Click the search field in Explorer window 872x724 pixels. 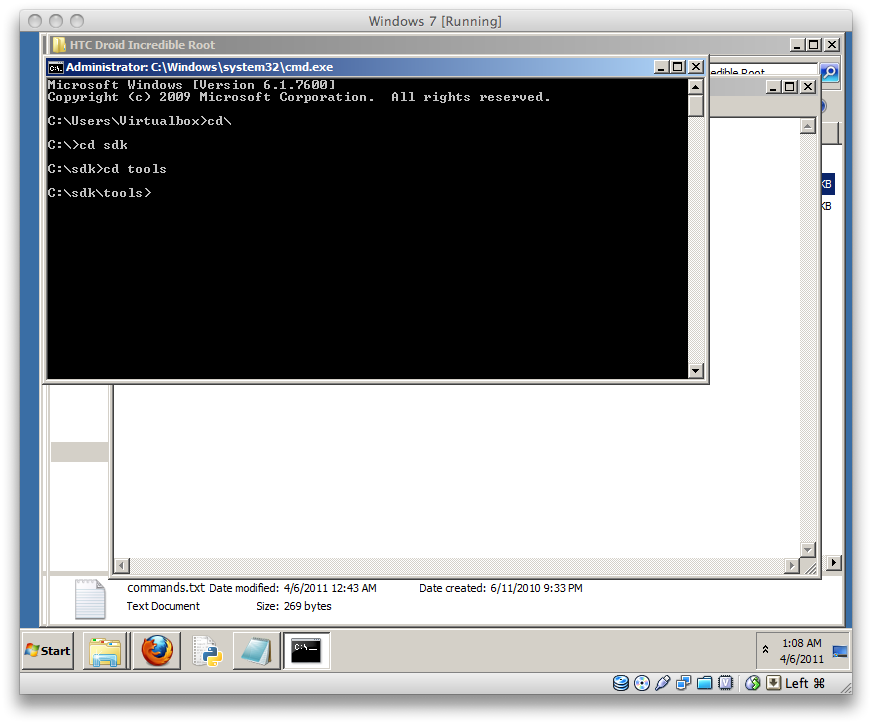[764, 71]
